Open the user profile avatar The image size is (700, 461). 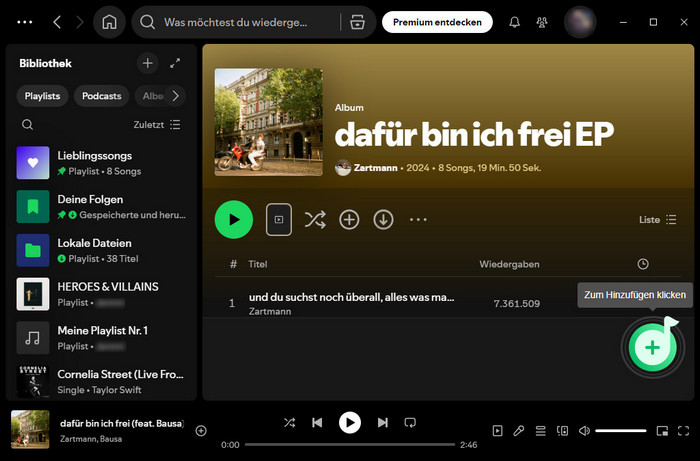(580, 22)
